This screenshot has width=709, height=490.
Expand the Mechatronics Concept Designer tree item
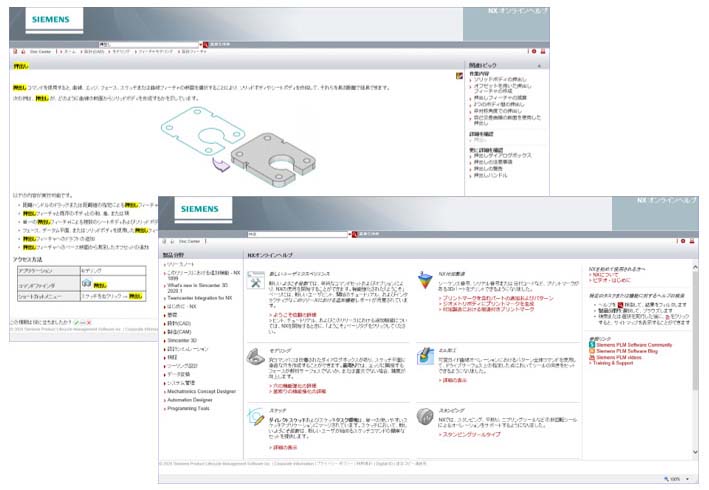coord(165,392)
